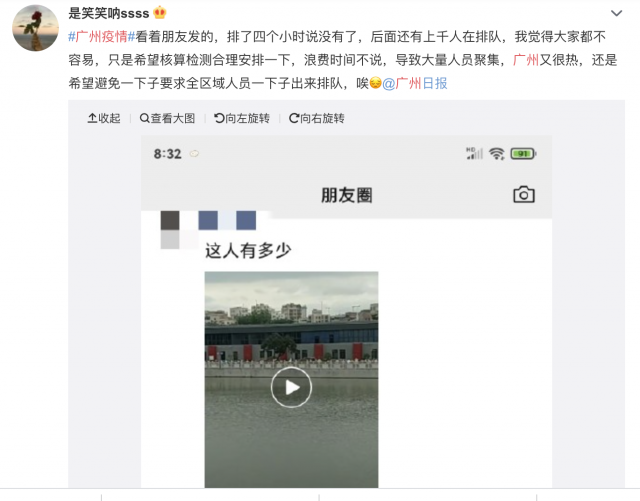Rotate image right with 向右旋转
Viewport: 640px width, 501px height.
coord(317,118)
